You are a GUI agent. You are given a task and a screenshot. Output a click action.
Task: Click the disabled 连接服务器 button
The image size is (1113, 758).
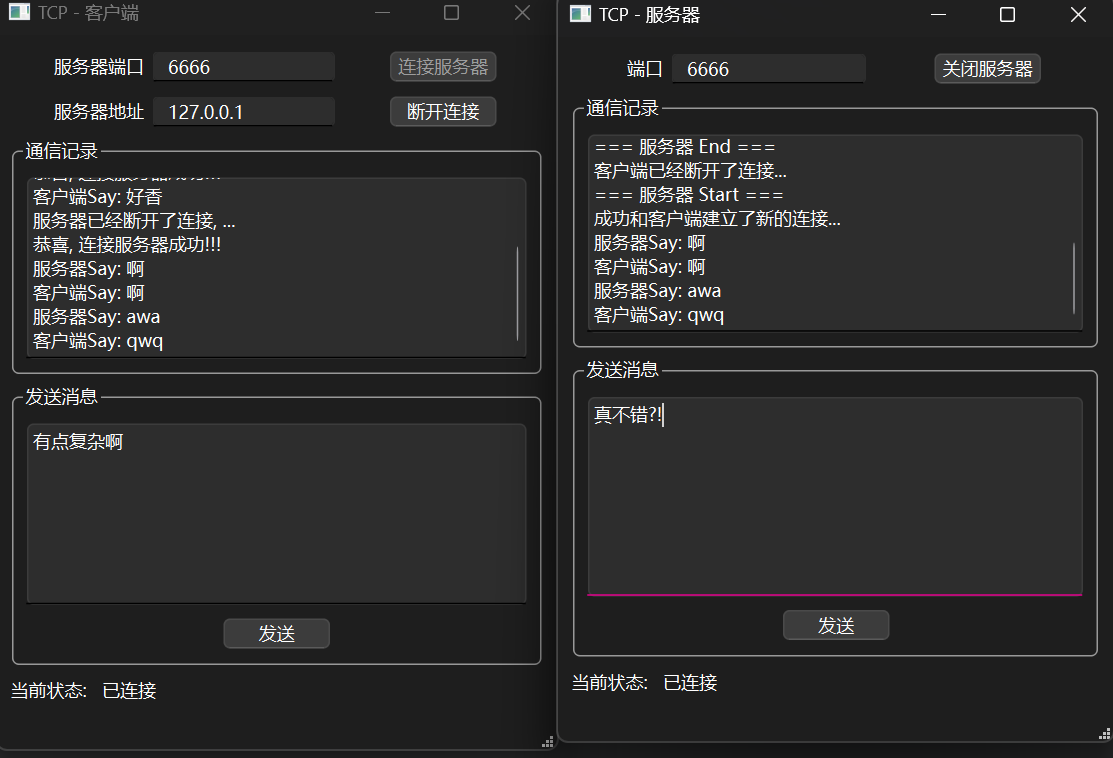pos(443,67)
